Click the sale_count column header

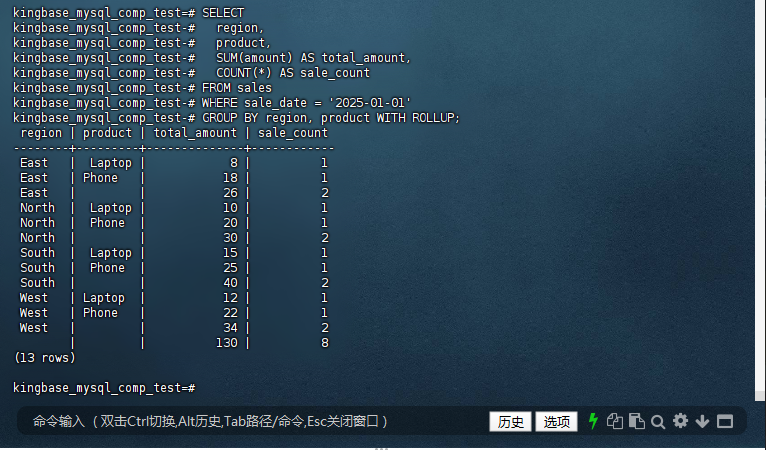pyautogui.click(x=293, y=133)
